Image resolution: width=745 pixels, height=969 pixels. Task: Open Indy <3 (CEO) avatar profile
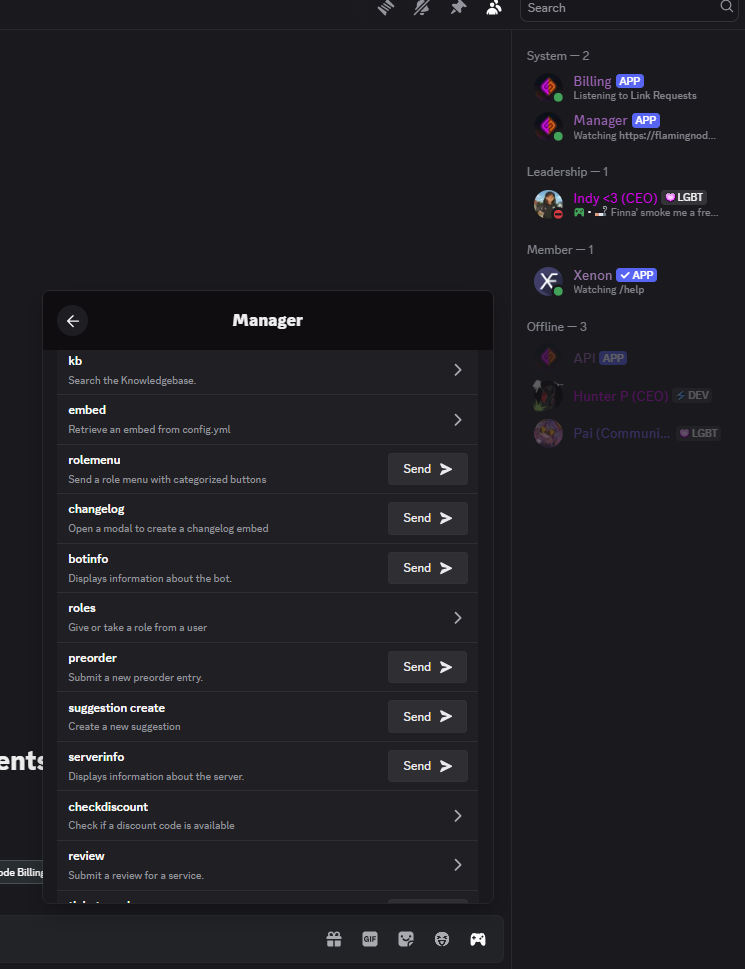click(x=548, y=205)
